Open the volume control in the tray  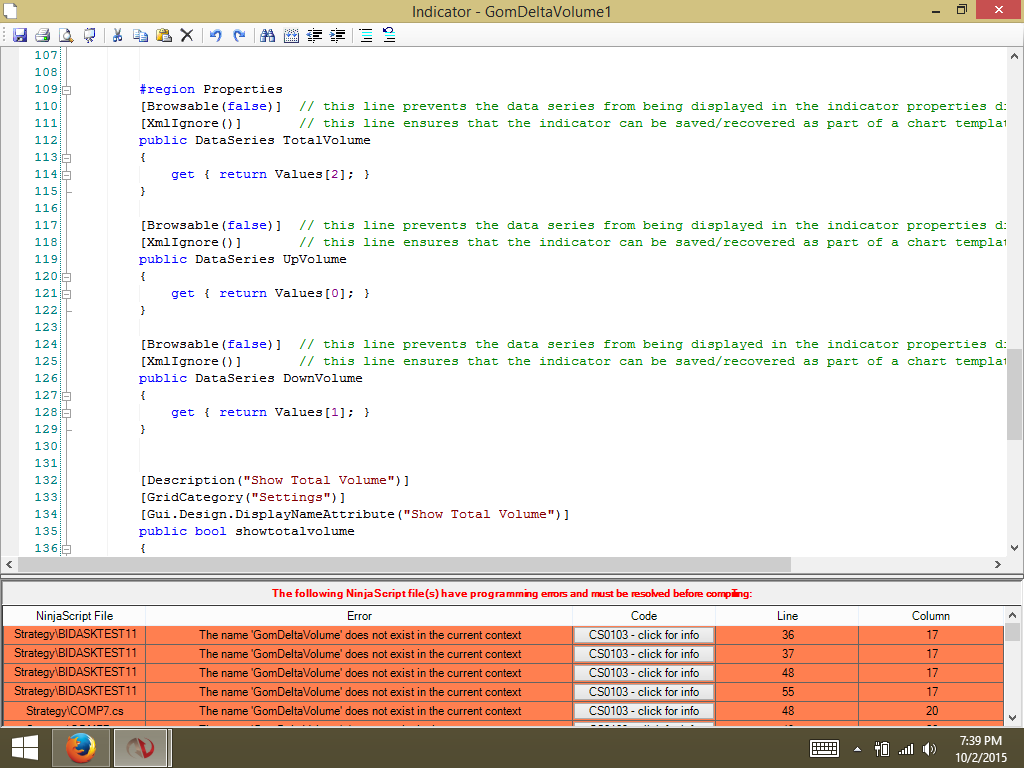pos(929,749)
